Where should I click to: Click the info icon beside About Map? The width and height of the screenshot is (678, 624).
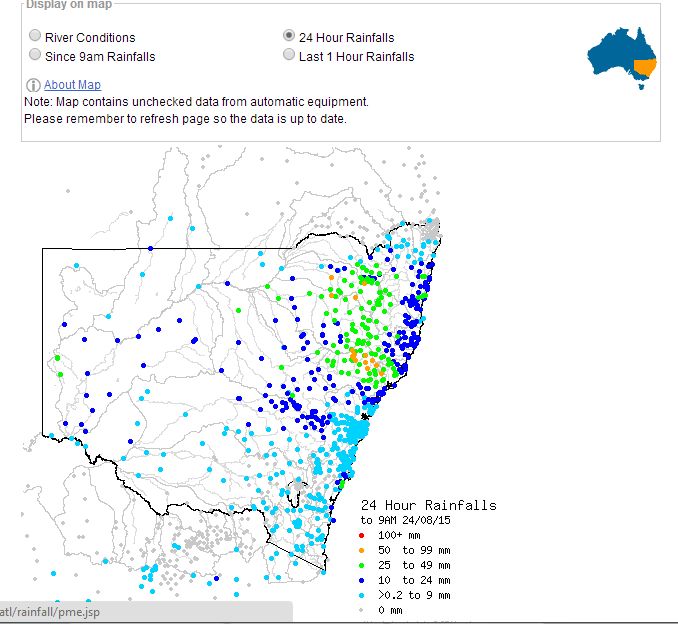point(33,85)
